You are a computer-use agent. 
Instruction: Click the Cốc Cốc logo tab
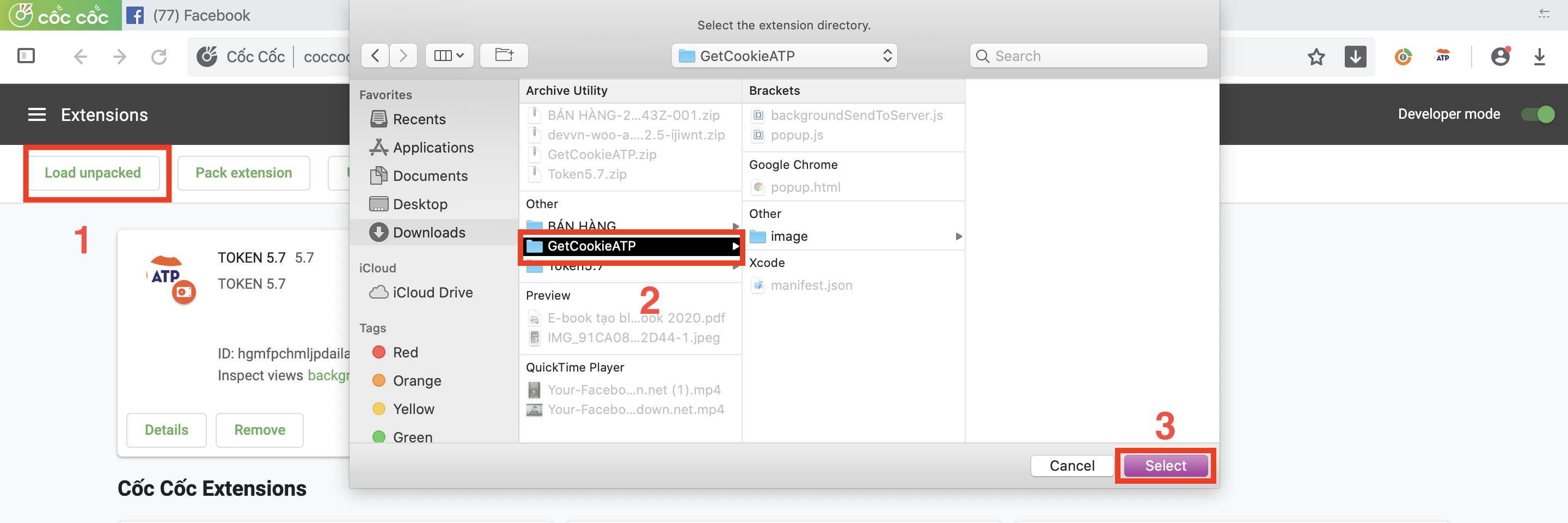(60, 15)
